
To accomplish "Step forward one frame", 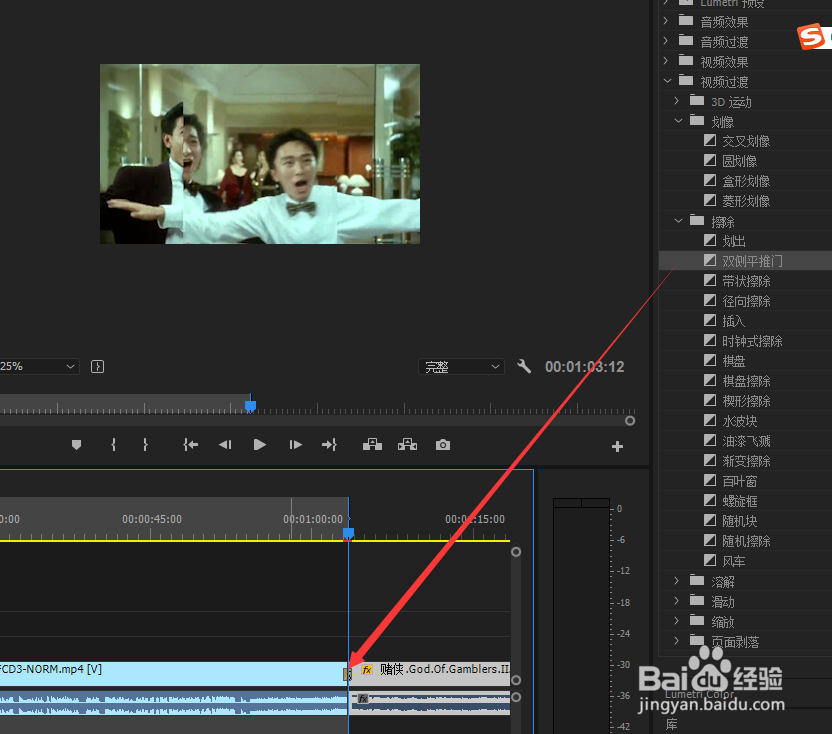I will 296,445.
